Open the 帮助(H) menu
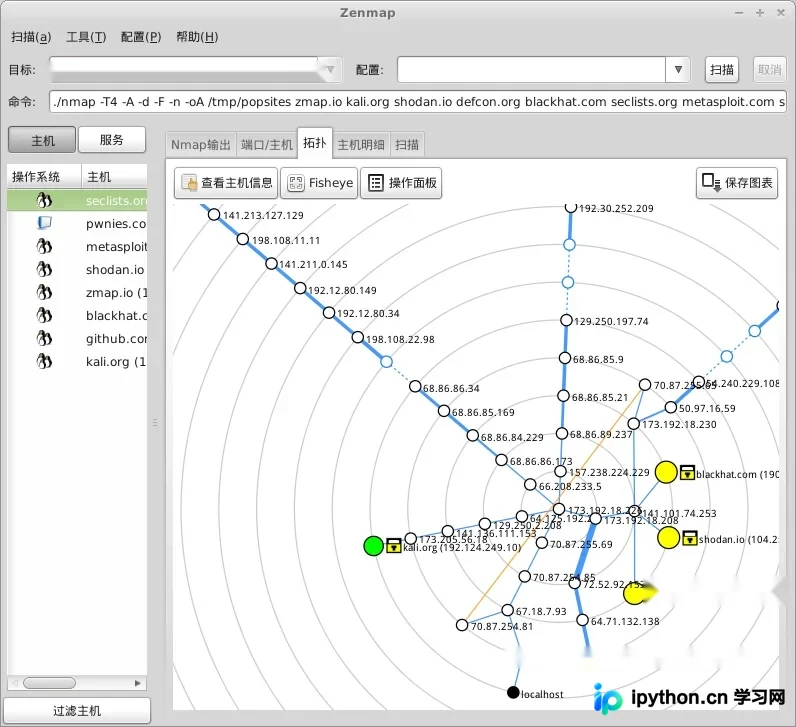796x727 pixels. tap(197, 37)
